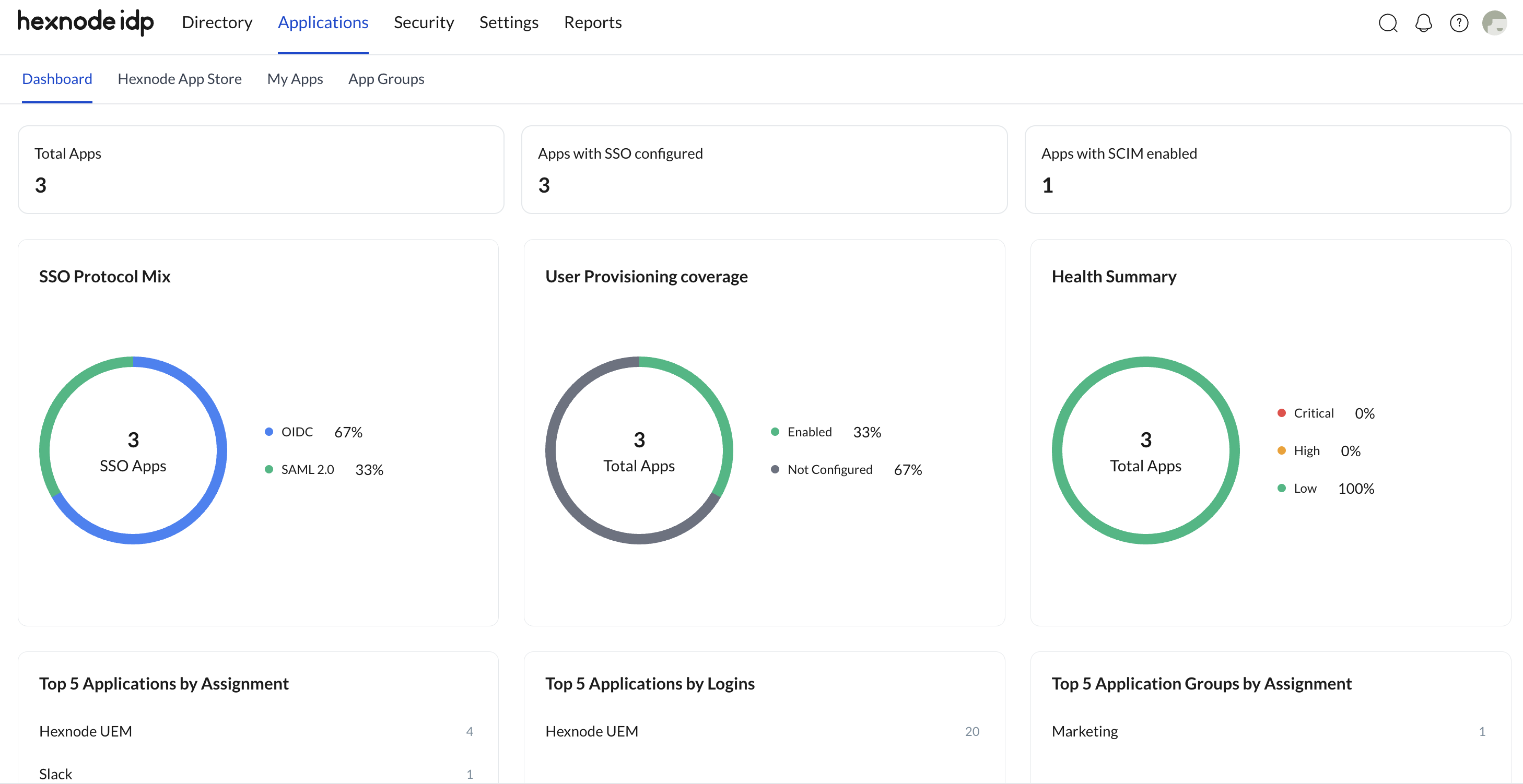Click the SSO Apps donut chart center
Viewport: 1523px width, 784px height.
(x=133, y=451)
